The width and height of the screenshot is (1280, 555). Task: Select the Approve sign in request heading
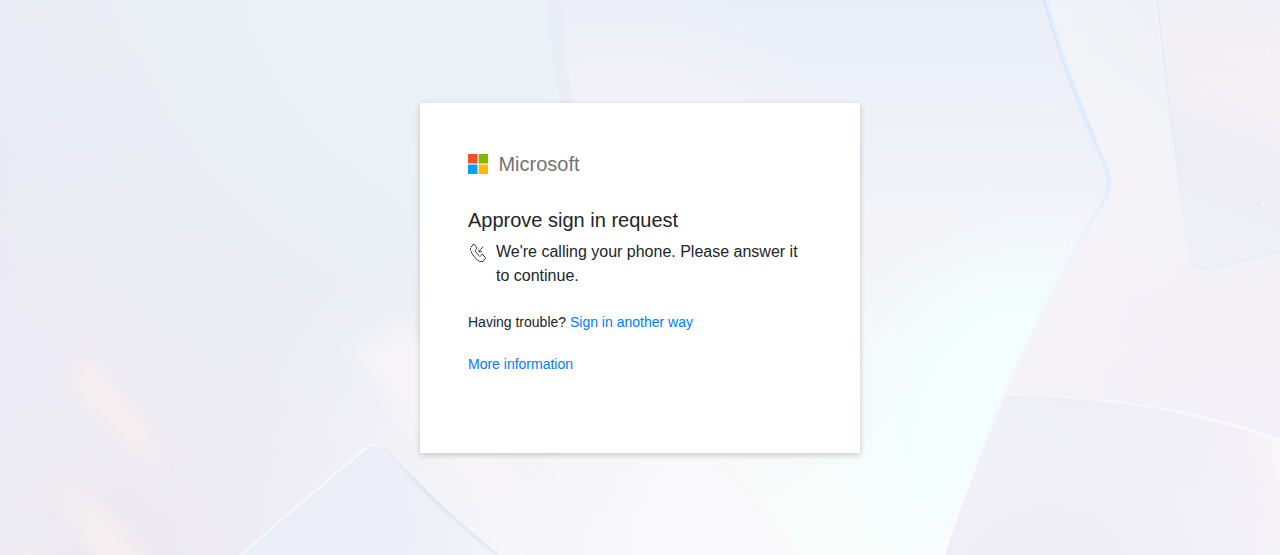(573, 220)
